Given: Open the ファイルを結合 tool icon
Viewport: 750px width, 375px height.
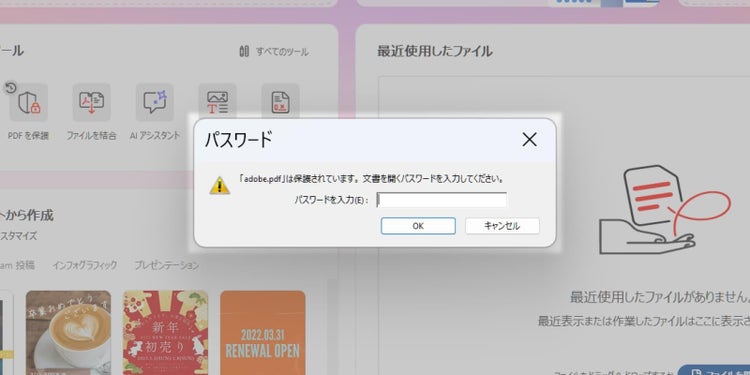Looking at the screenshot, I should 91,102.
